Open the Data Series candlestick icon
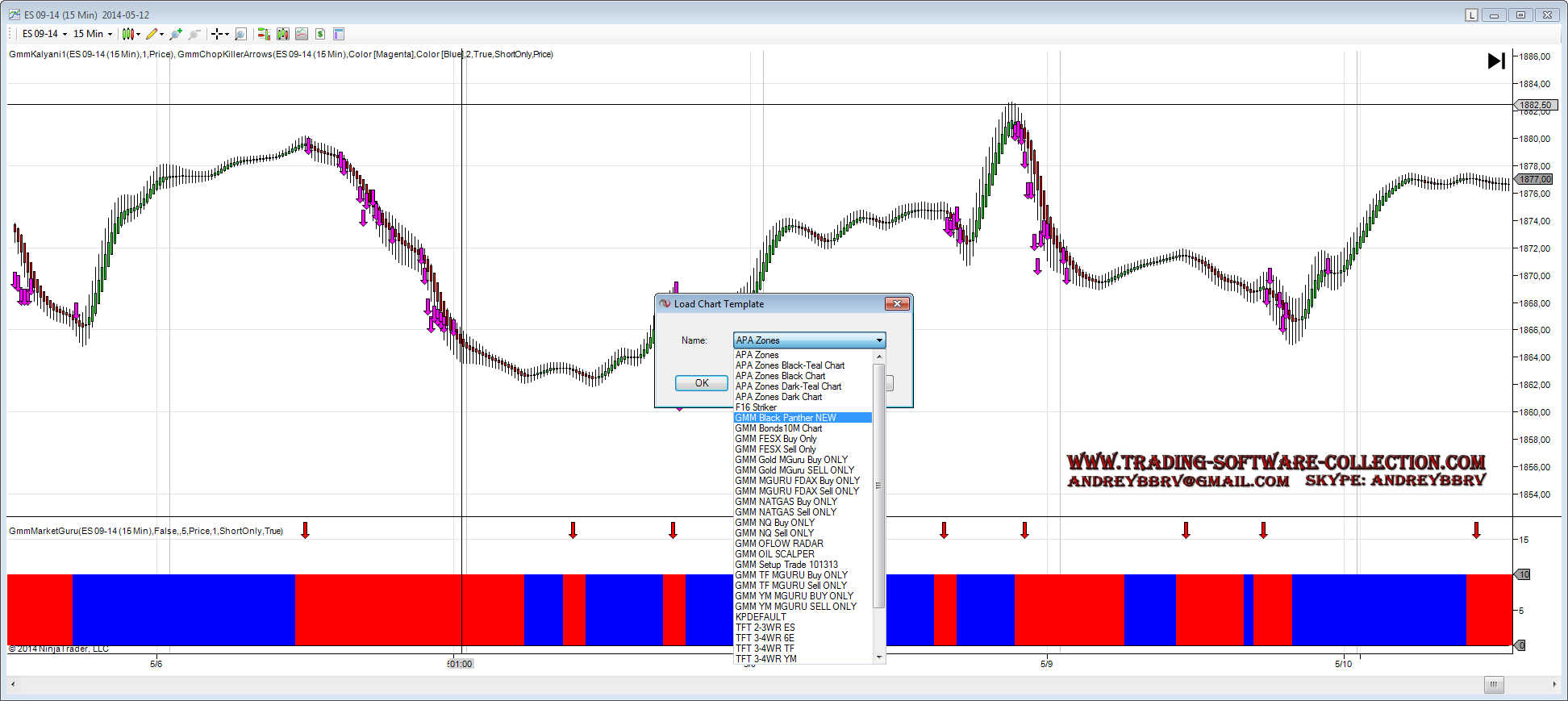The height and width of the screenshot is (701, 1568). click(282, 34)
